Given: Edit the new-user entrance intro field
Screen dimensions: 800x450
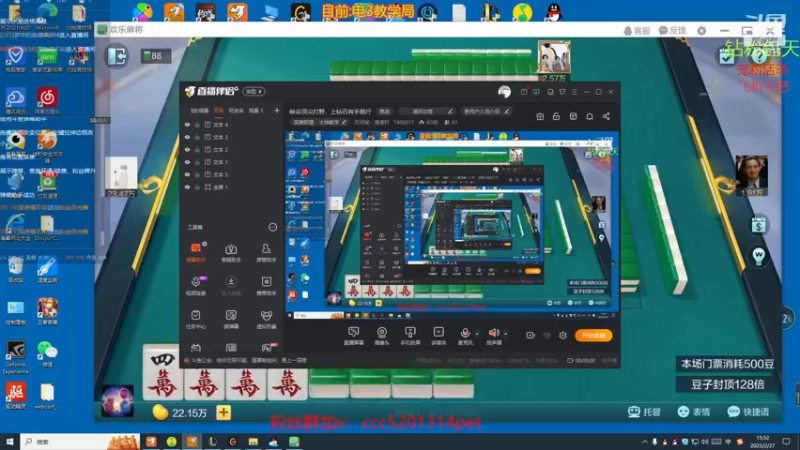Looking at the screenshot, I should tap(485, 111).
